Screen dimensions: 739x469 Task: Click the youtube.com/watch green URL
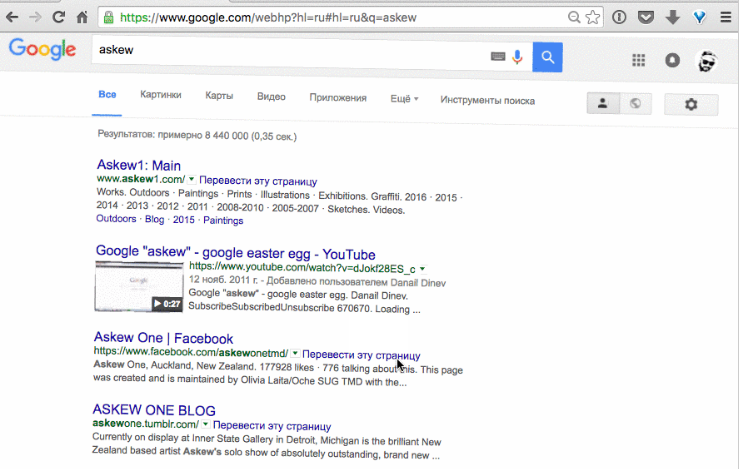[302, 268]
